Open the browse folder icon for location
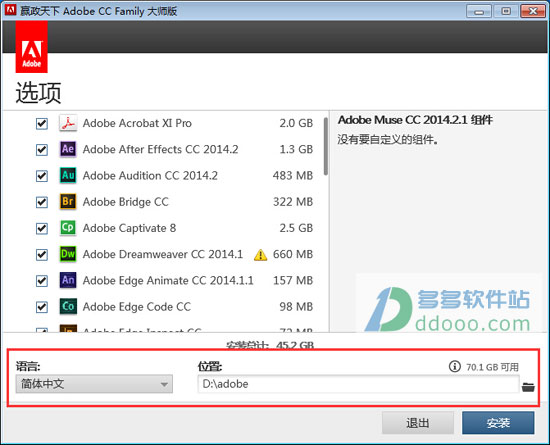The height and width of the screenshot is (445, 550). point(528,387)
